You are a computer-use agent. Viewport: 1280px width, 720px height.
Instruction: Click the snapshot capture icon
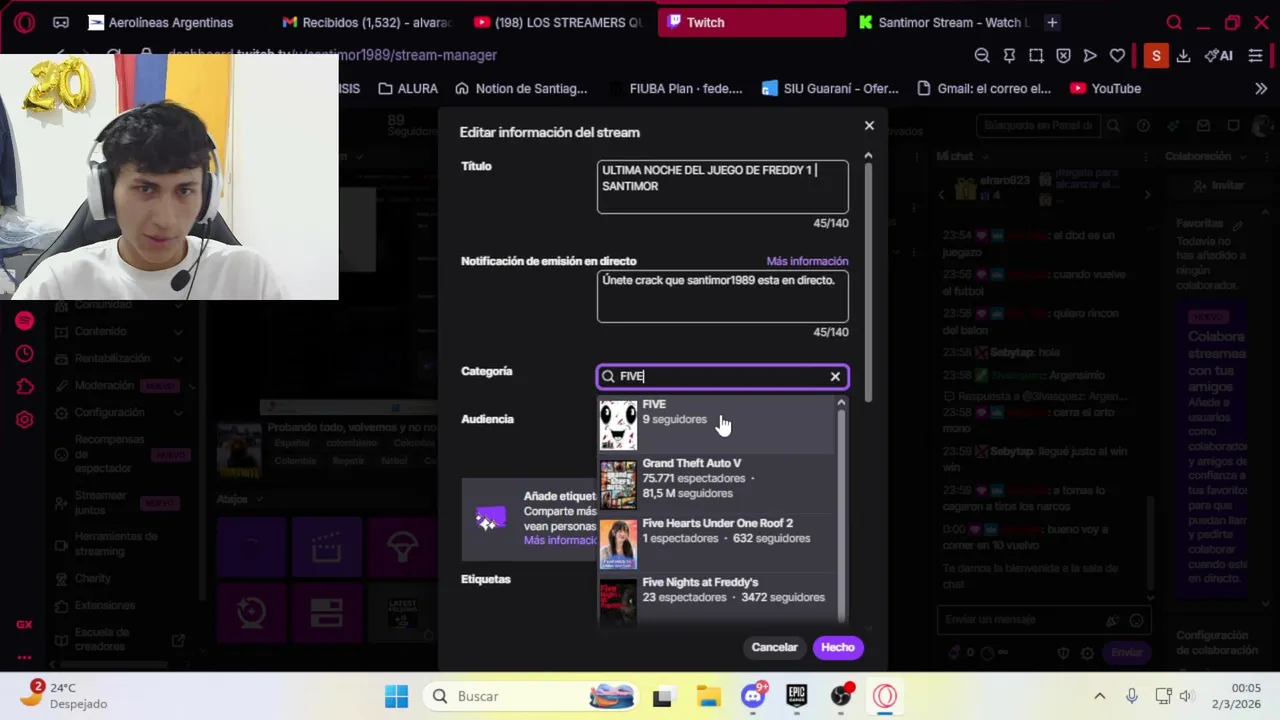point(1036,56)
